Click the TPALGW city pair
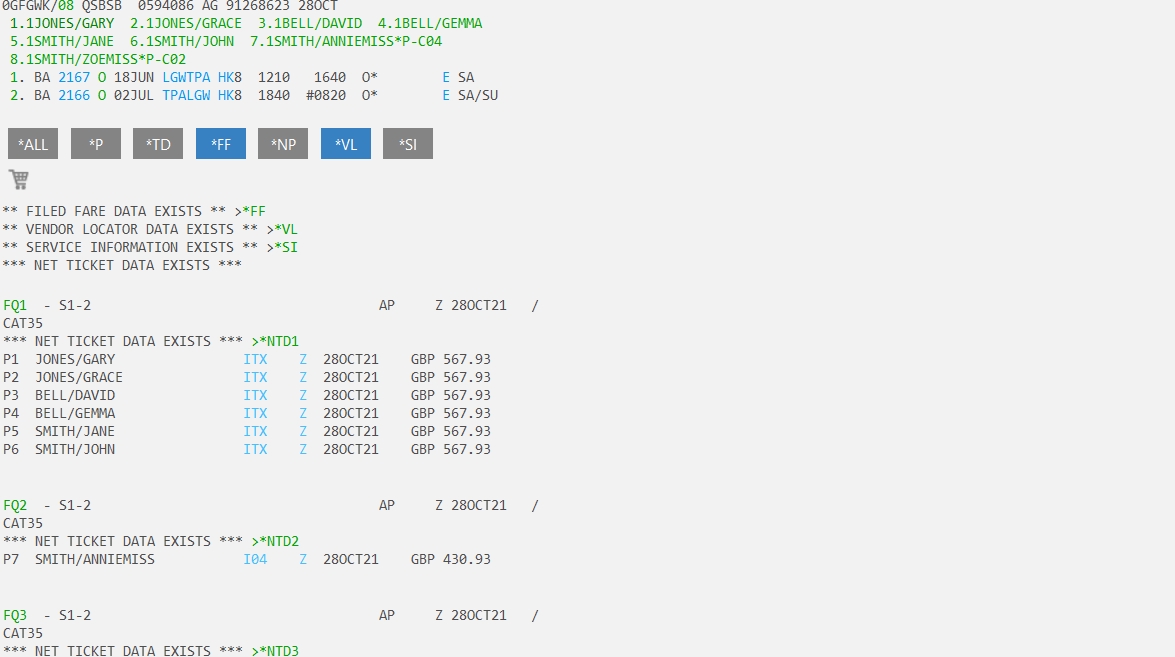Viewport: 1175px width, 657px height. tap(187, 95)
